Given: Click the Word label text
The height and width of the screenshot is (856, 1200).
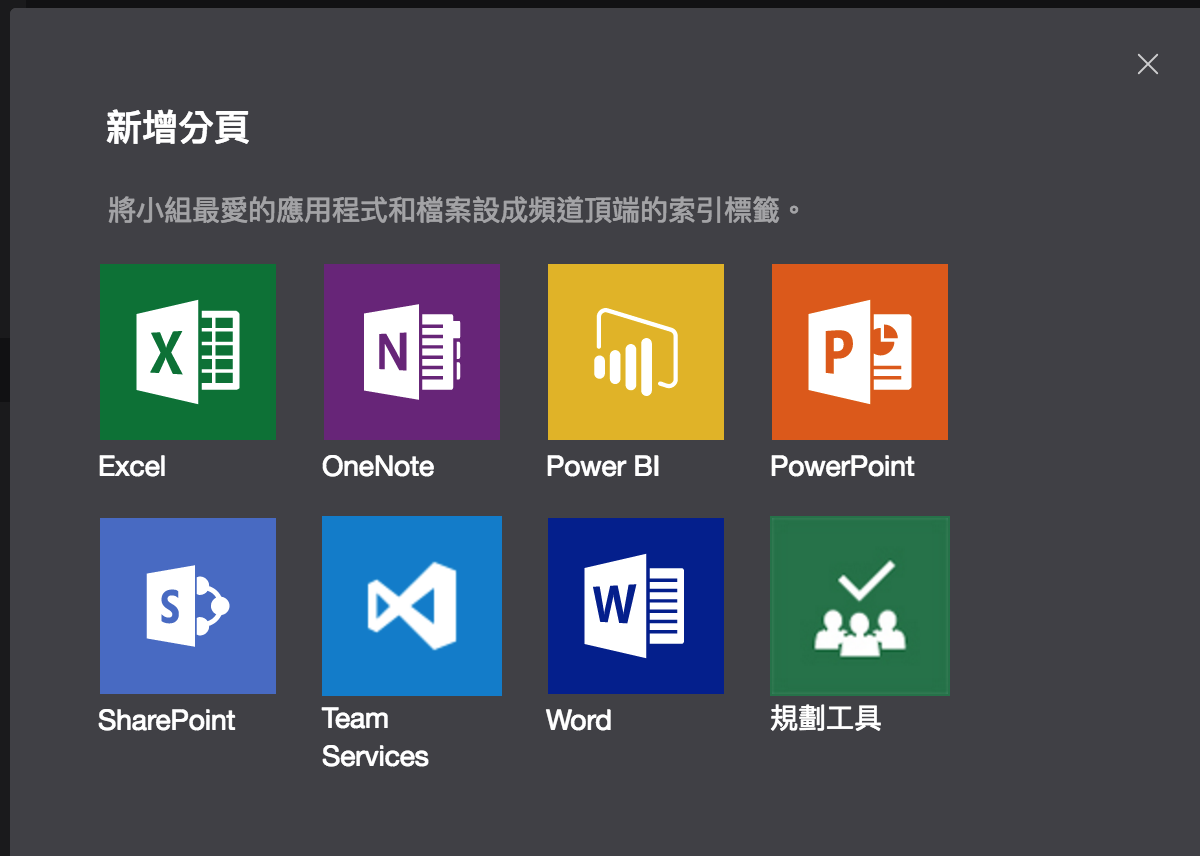Looking at the screenshot, I should (x=579, y=721).
